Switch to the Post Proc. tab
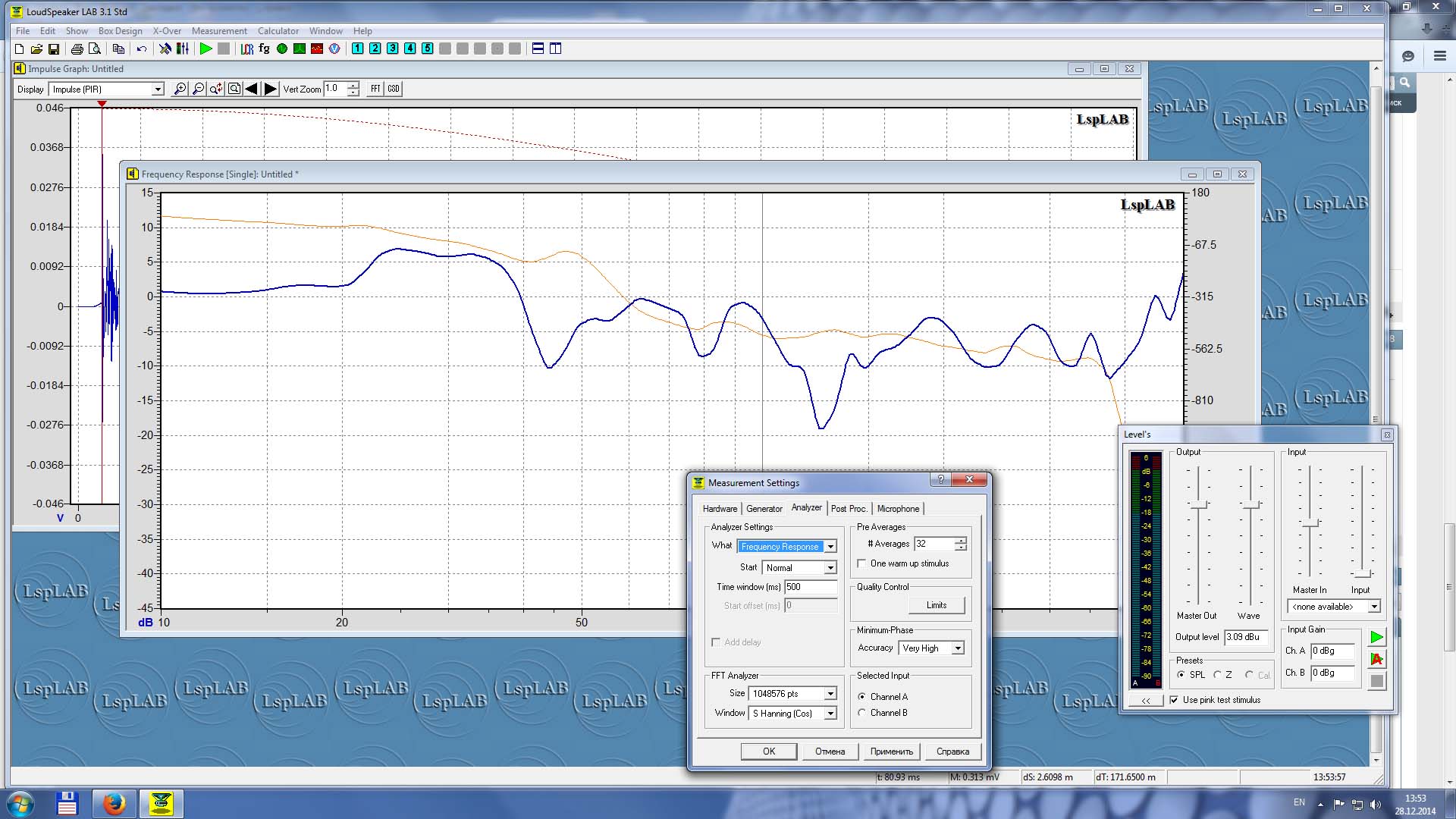The width and height of the screenshot is (1456, 819). pyautogui.click(x=849, y=509)
